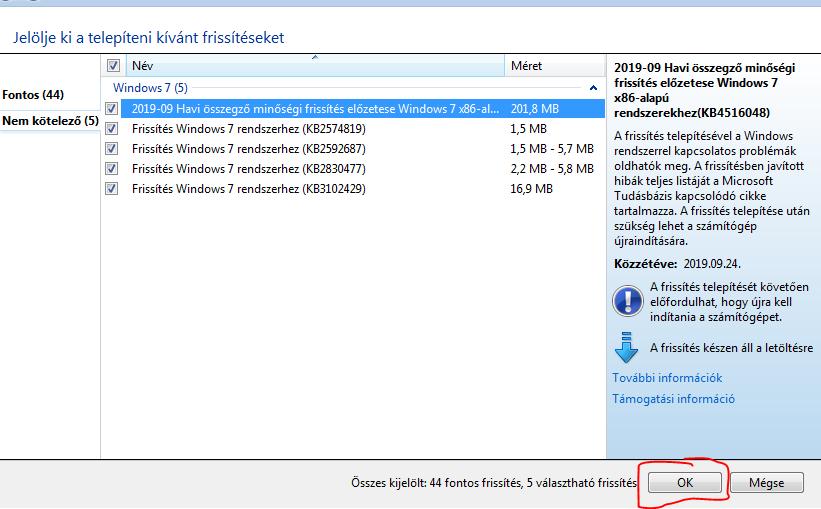
Task: Uncheck the KB3102429 update checkbox
Action: [x=112, y=188]
